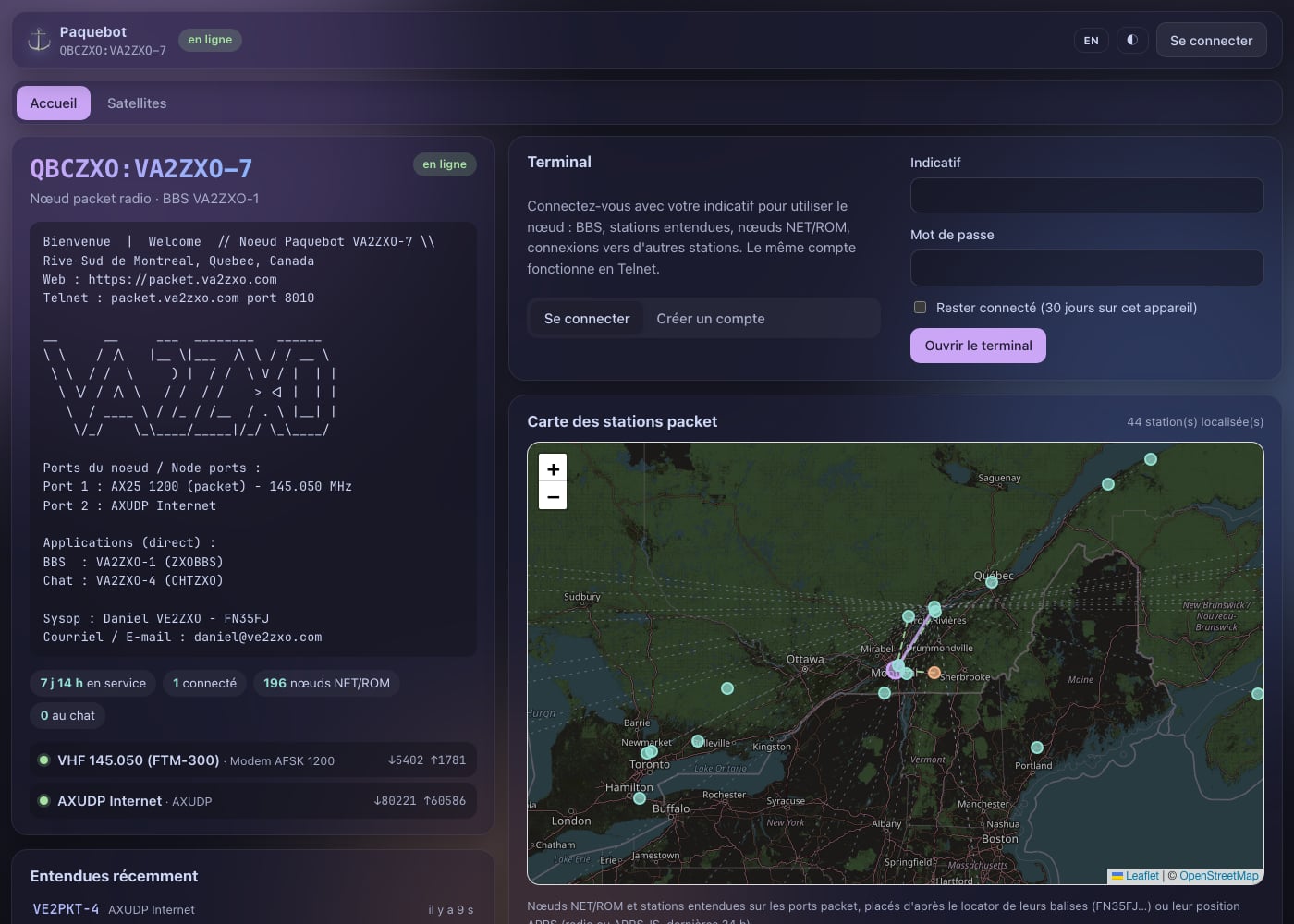Select the Créer un compte tab

point(711,319)
